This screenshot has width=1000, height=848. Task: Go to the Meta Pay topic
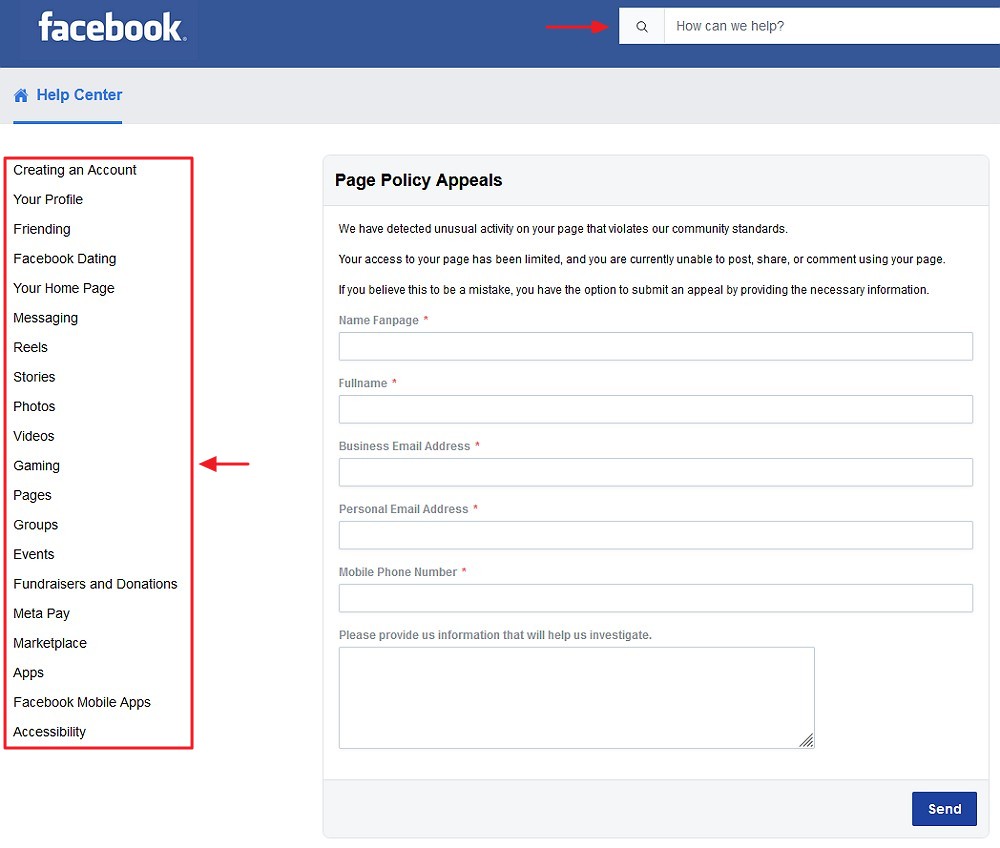(x=41, y=613)
